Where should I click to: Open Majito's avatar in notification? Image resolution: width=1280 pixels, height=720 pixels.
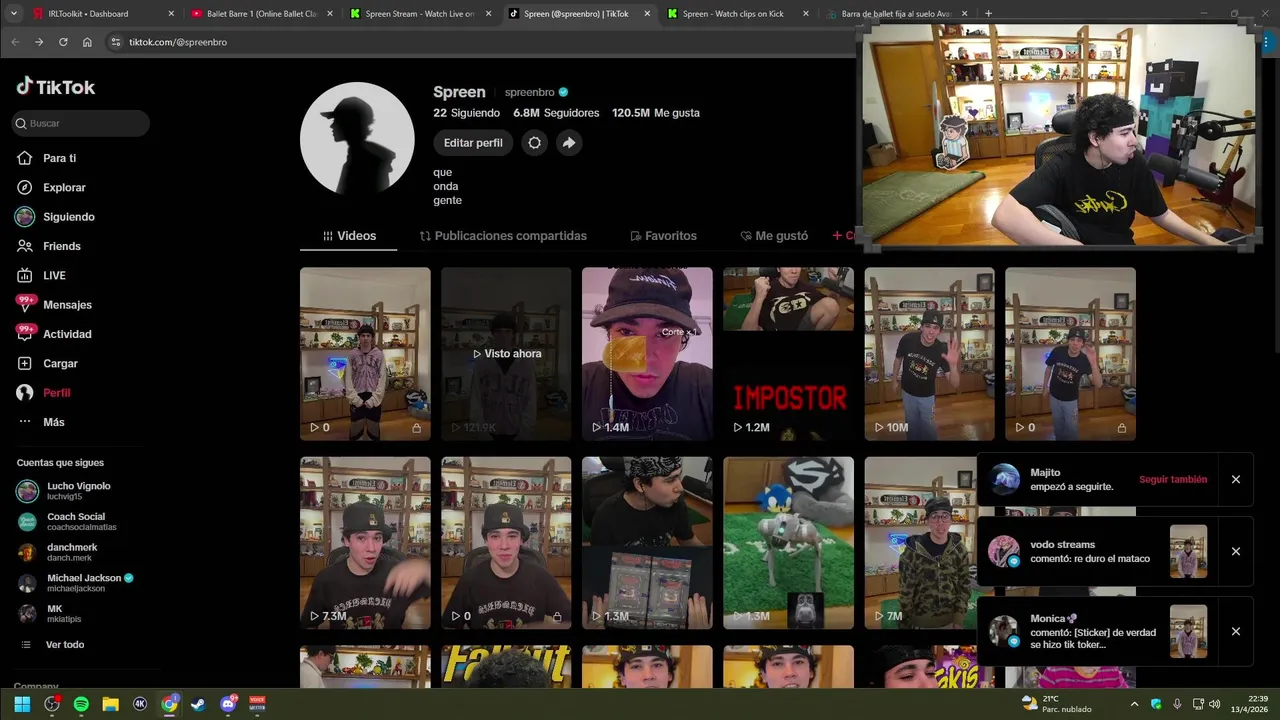coord(1005,480)
